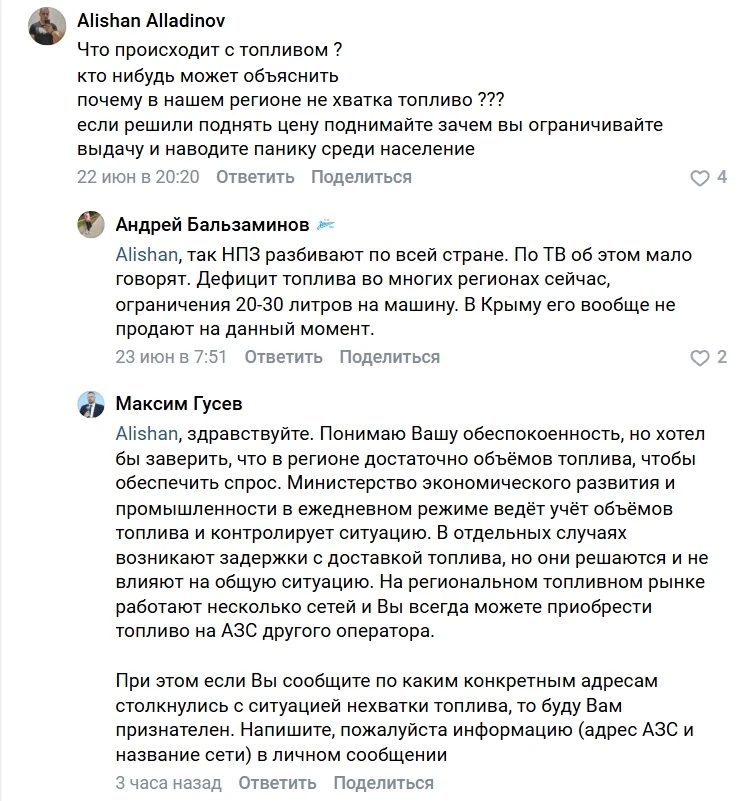749x801 pixels.
Task: Open timestamp 23 июн в 7:51
Action: [171, 357]
